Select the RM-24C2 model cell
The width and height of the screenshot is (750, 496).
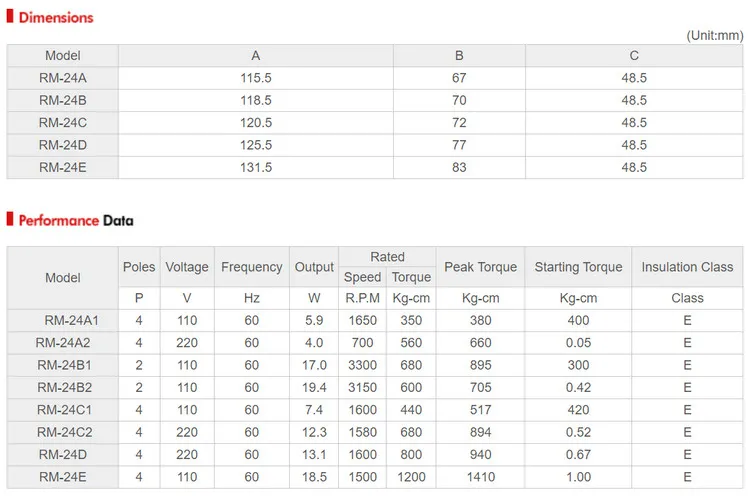[64, 432]
